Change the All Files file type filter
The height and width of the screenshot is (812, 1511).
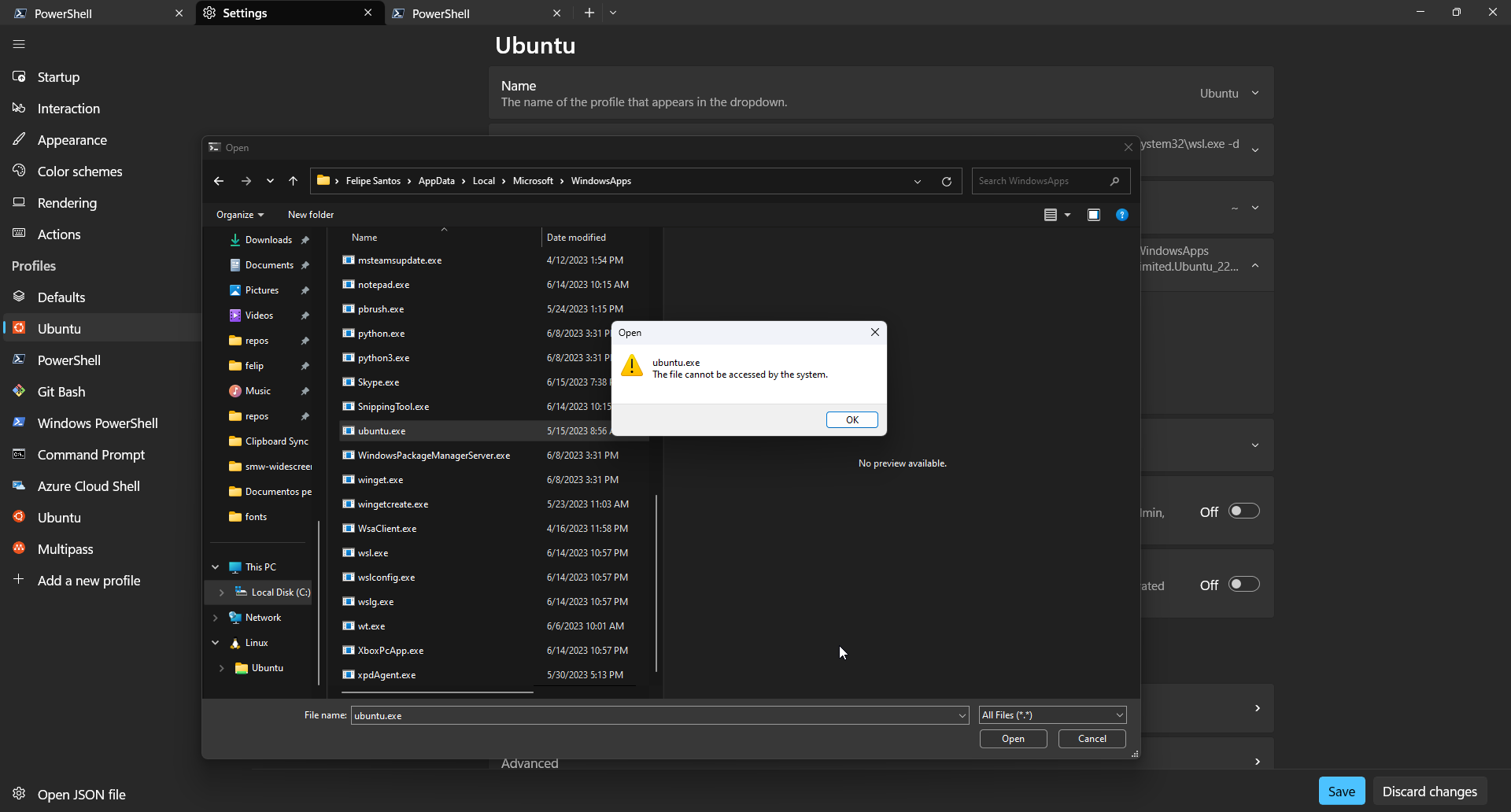point(1052,714)
